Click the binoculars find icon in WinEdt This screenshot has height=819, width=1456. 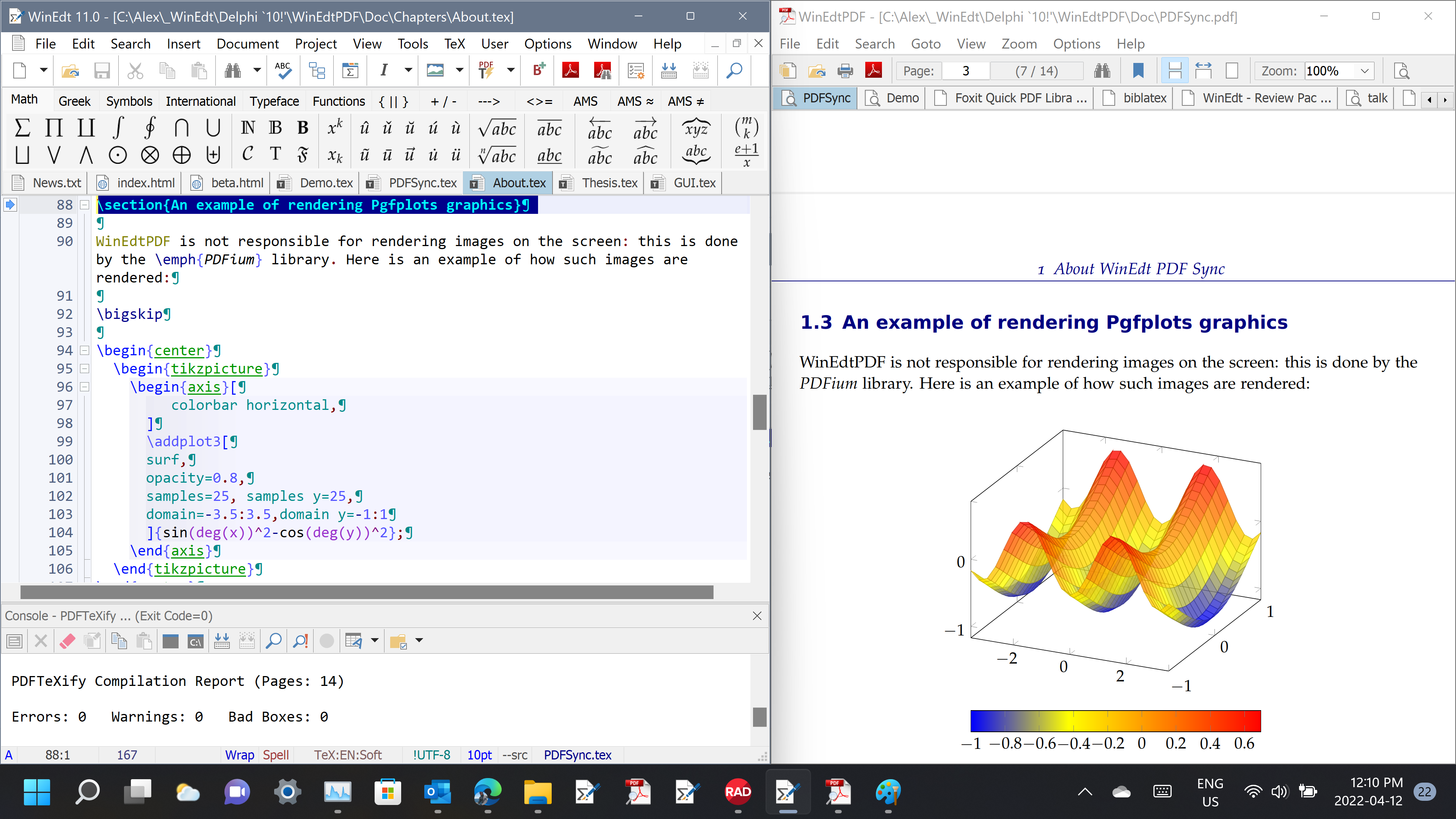(x=232, y=70)
